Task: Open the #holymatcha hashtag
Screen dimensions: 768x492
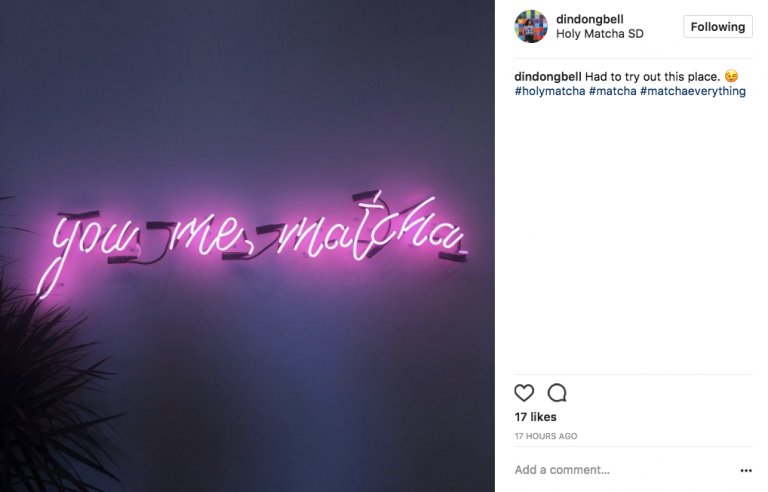Action: click(x=550, y=91)
